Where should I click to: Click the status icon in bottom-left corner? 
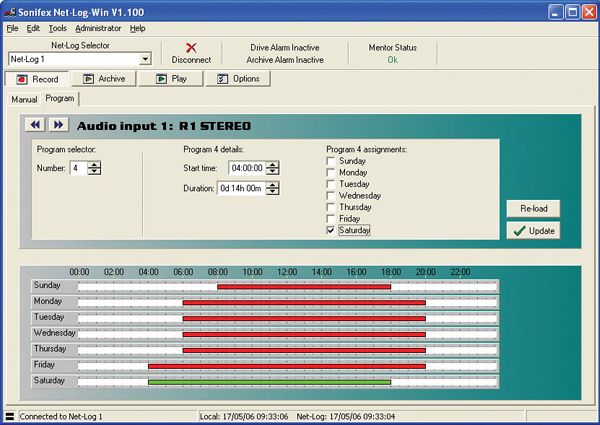coord(9,416)
